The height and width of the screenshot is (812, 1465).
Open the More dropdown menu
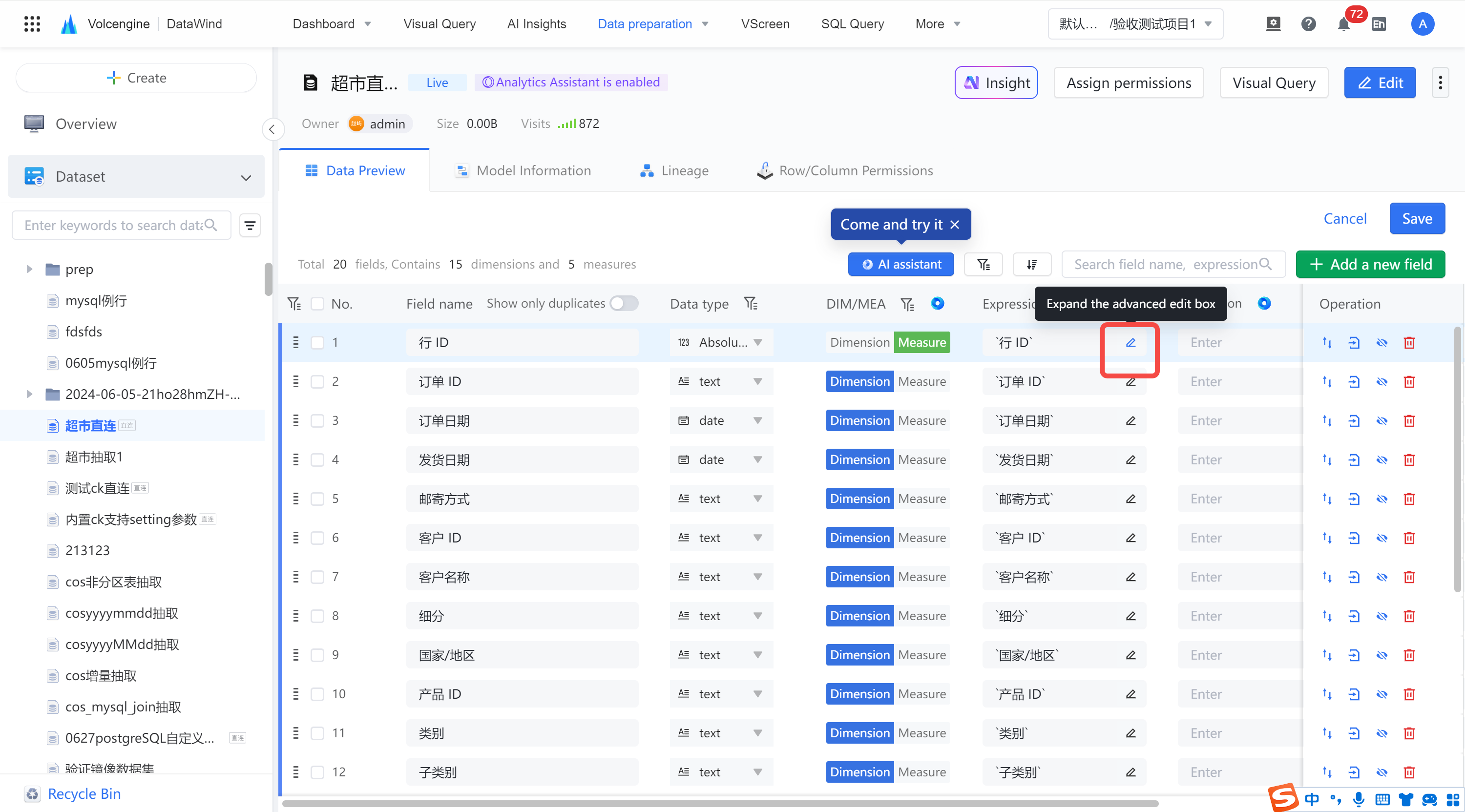click(938, 24)
